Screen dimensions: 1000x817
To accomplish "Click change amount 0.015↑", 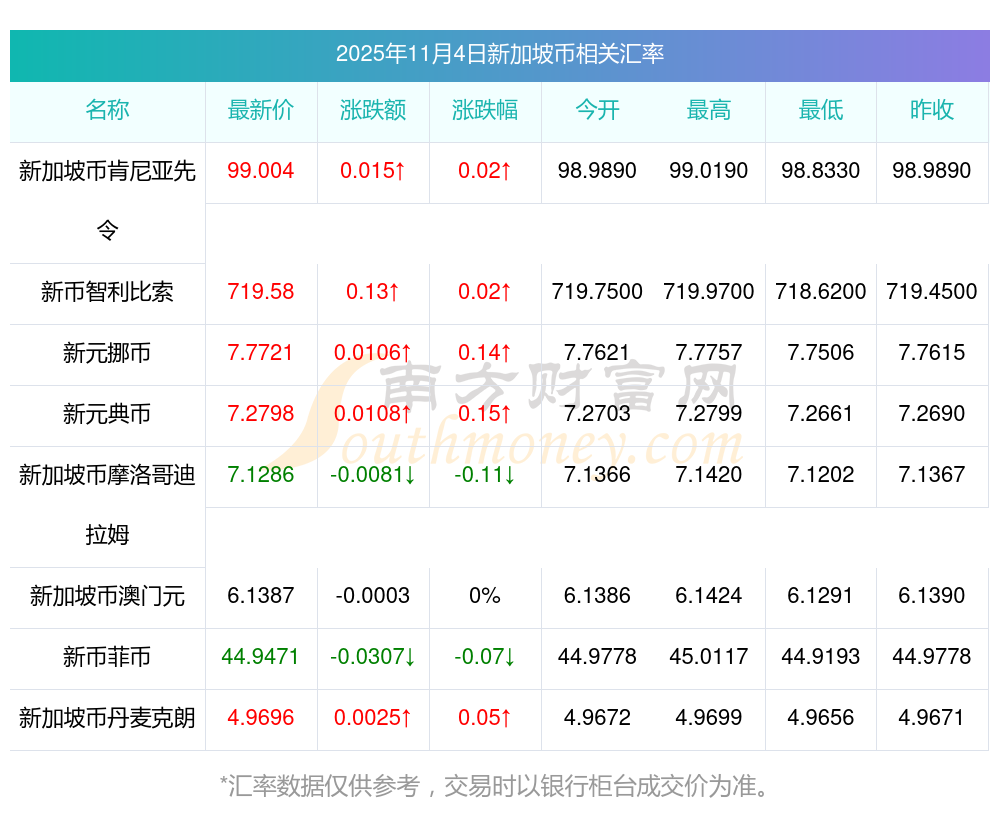I will [x=372, y=170].
